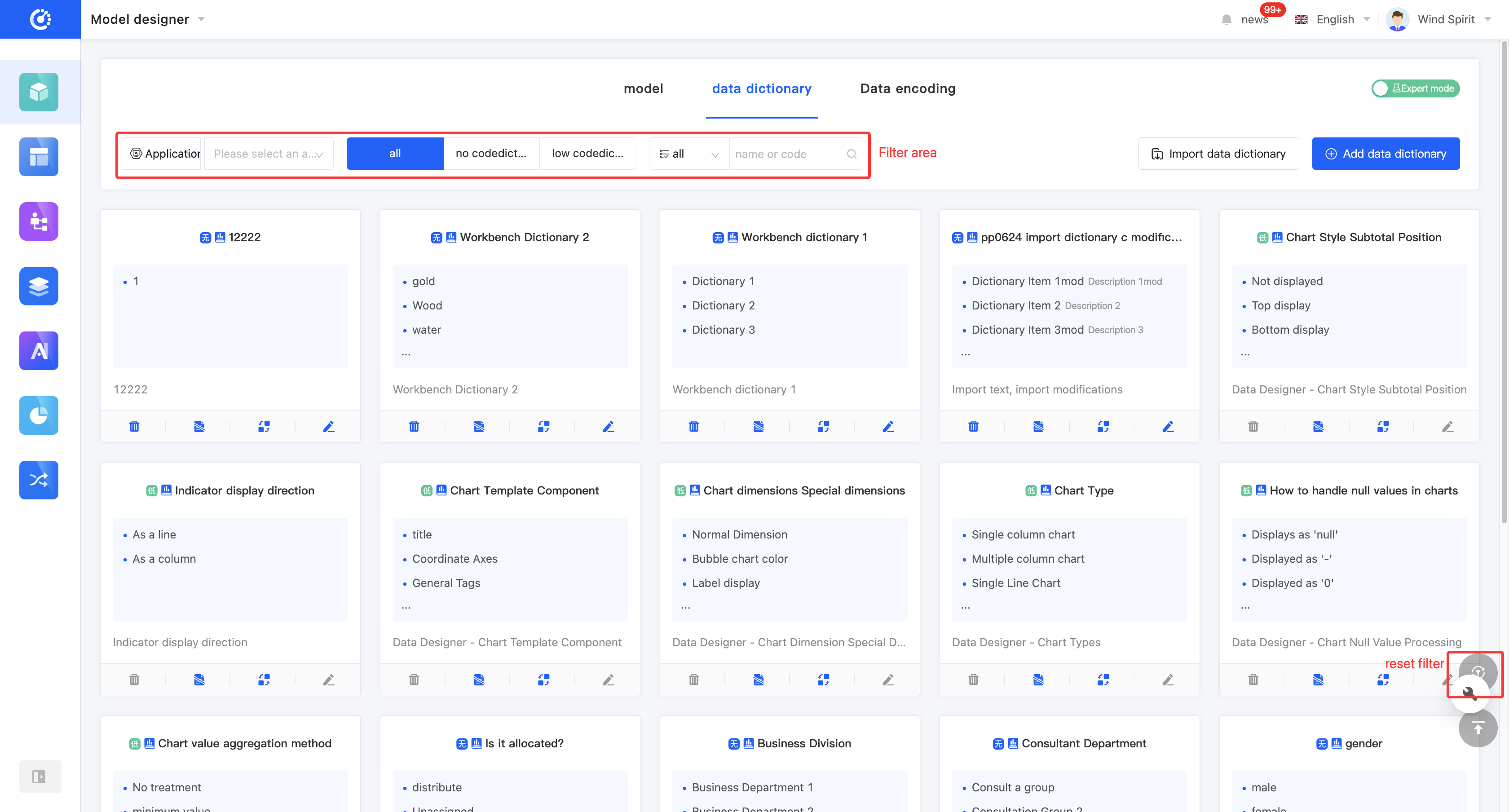Click Add data dictionary button
1509x812 pixels.
click(1385, 154)
